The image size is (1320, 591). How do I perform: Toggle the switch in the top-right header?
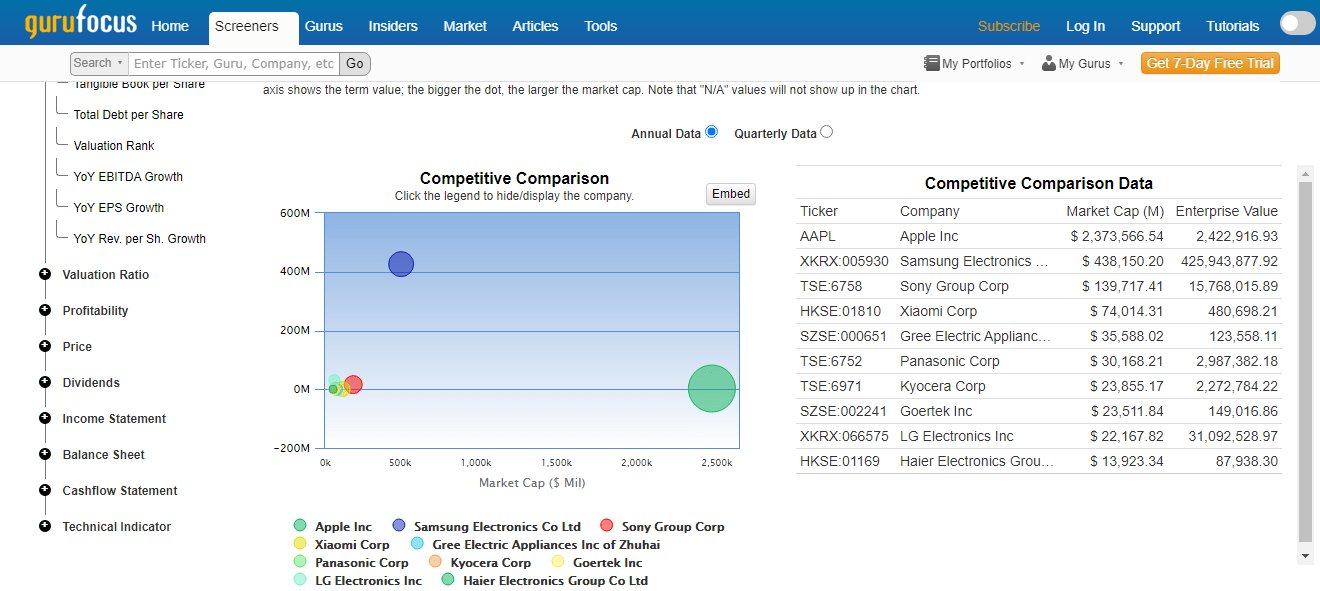[x=1297, y=25]
